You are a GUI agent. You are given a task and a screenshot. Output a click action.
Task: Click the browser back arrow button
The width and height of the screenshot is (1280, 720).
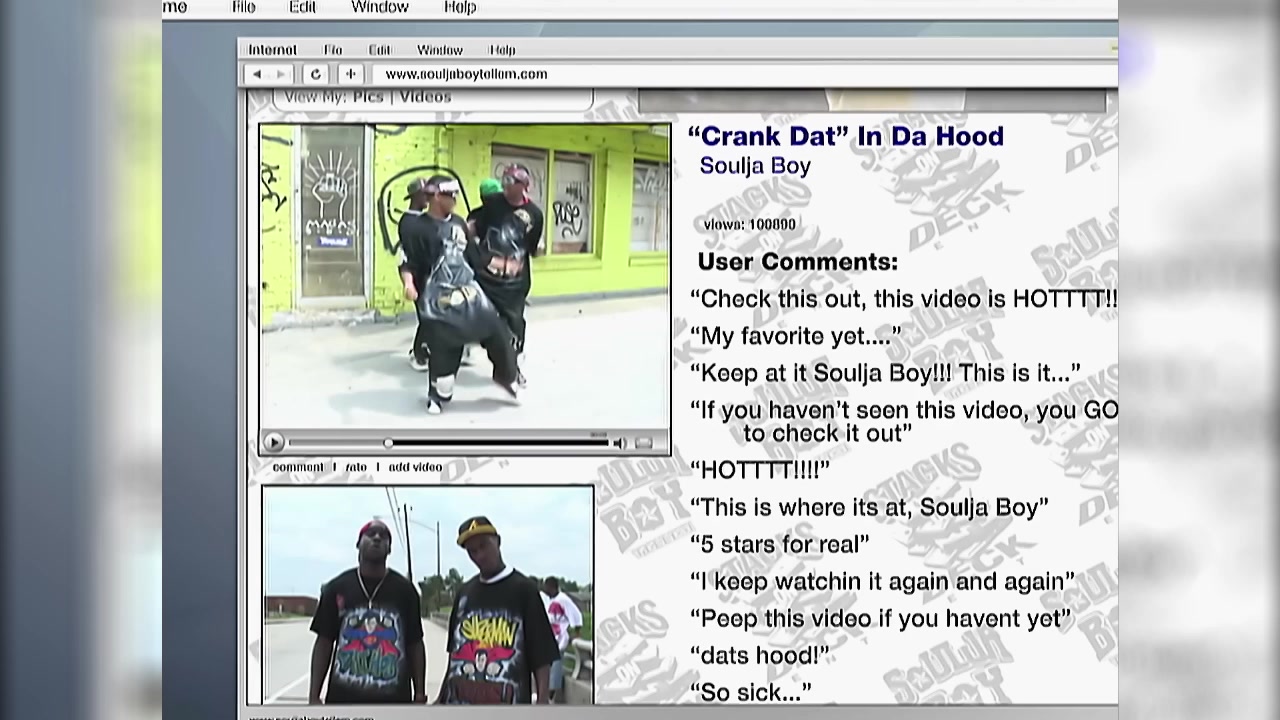(257, 74)
